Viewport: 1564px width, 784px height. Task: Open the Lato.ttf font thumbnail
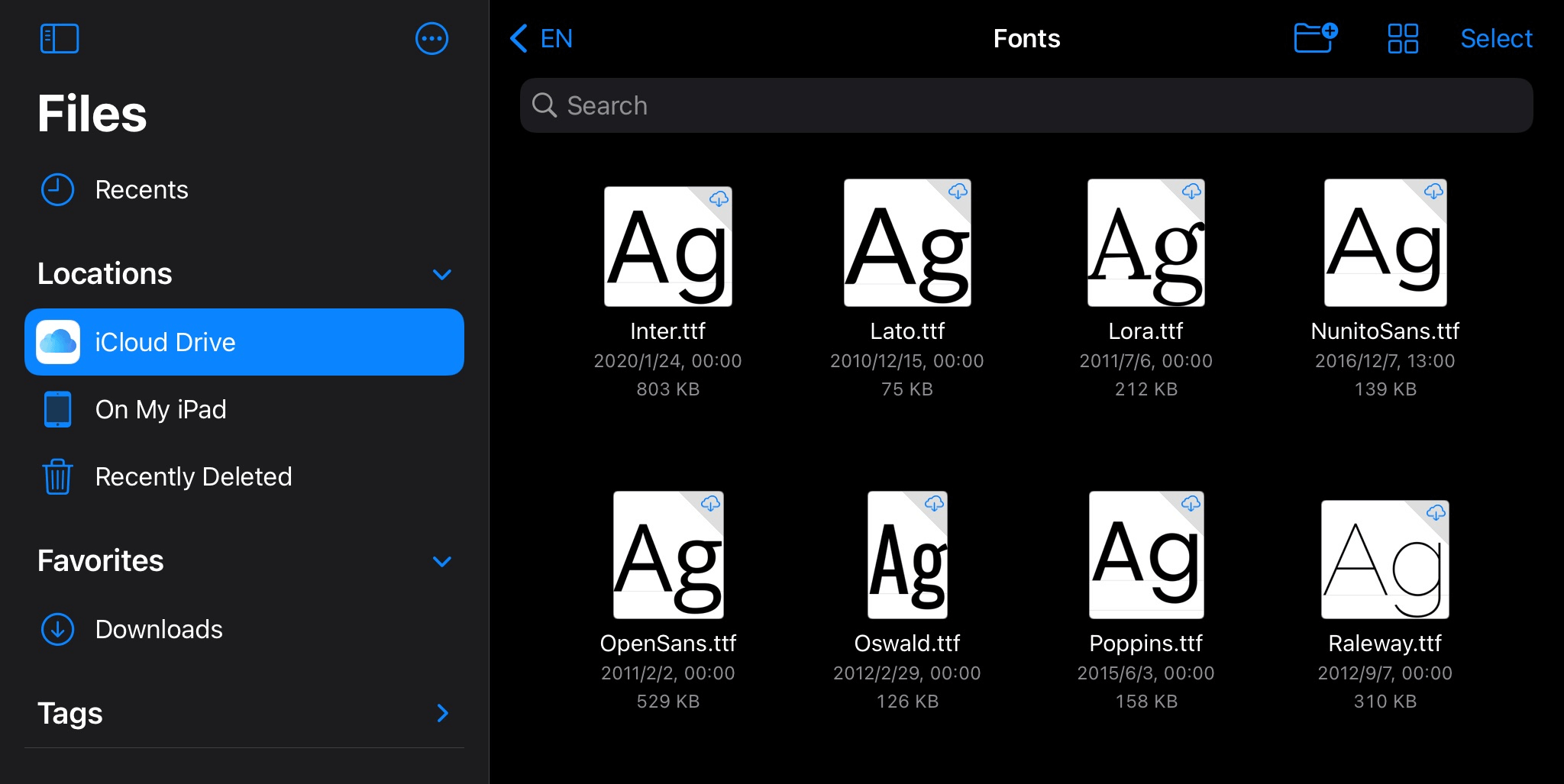pyautogui.click(x=907, y=243)
